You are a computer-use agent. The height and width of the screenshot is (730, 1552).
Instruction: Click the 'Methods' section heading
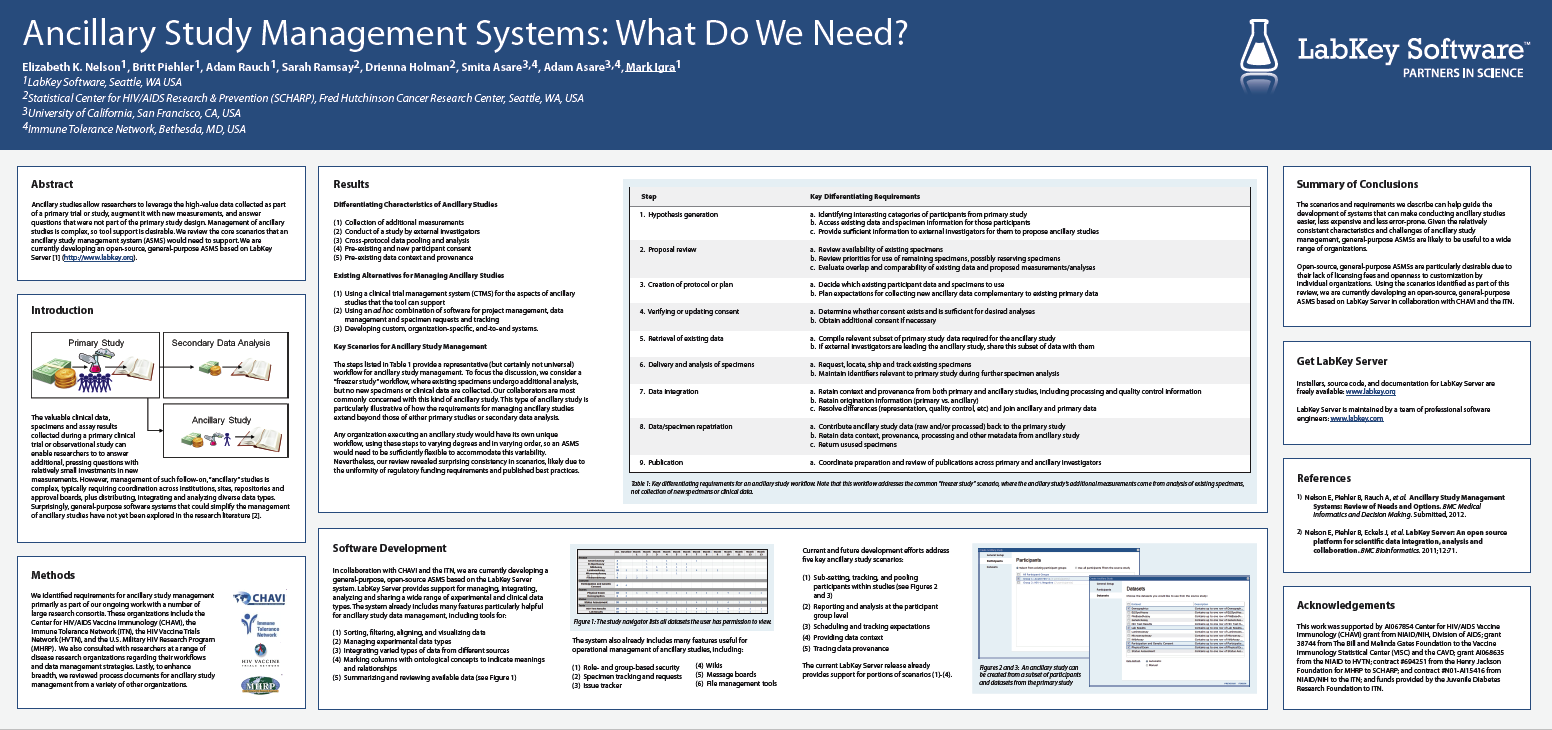click(53, 575)
